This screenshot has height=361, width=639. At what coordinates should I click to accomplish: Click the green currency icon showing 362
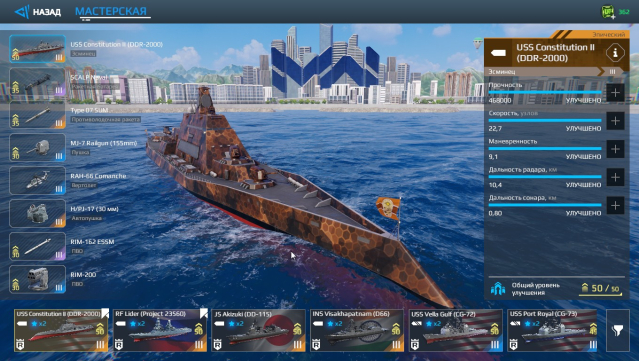click(608, 11)
